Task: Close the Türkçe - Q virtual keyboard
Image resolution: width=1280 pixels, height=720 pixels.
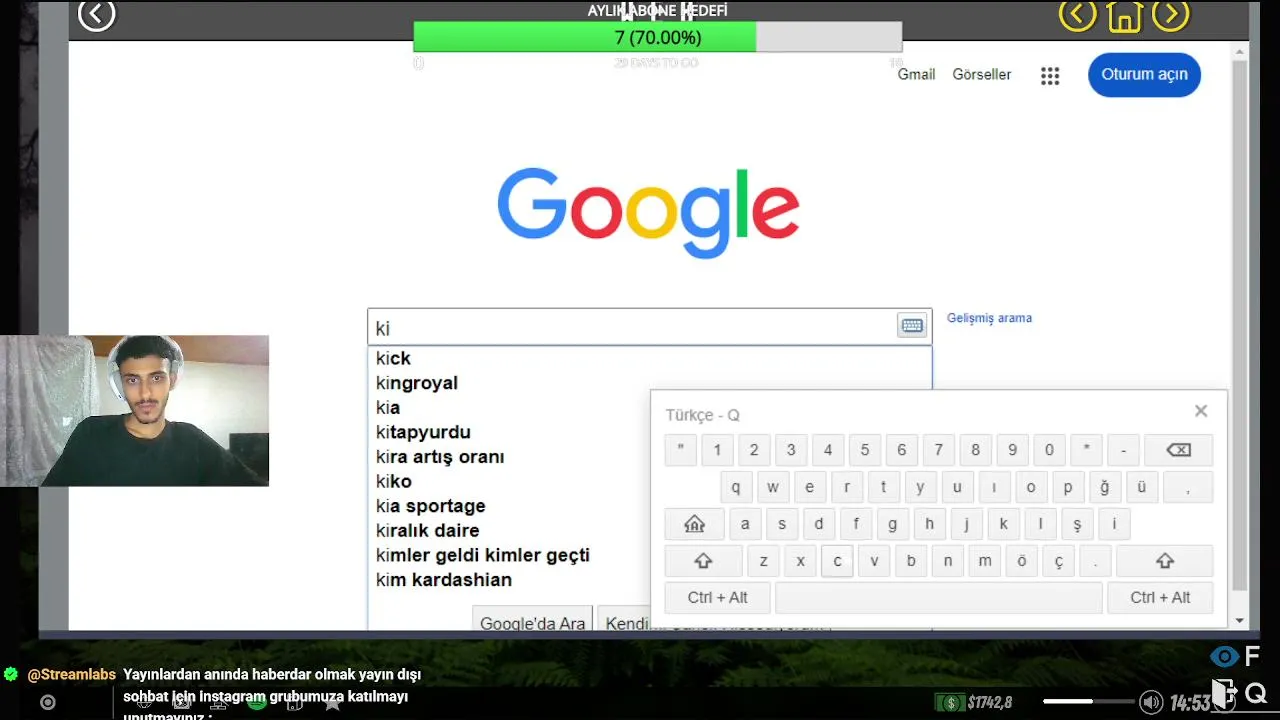Action: tap(1201, 411)
